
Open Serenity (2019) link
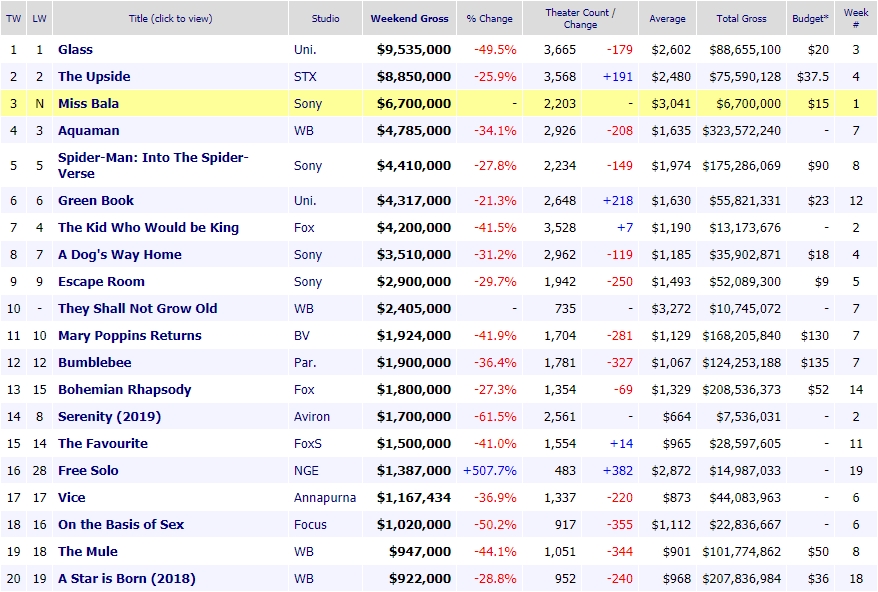(110, 416)
